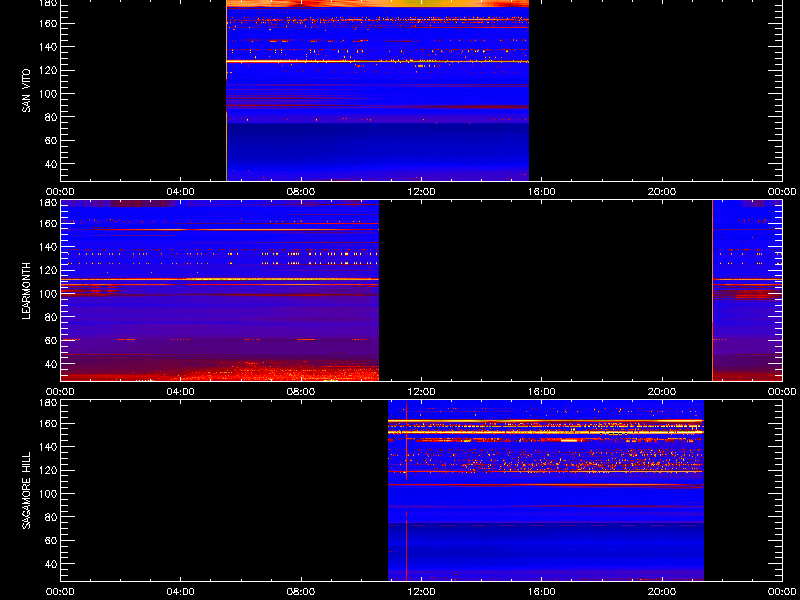Click the 20:00 label under Sagamore Hill plot
800x600 pixels.
[x=662, y=592]
